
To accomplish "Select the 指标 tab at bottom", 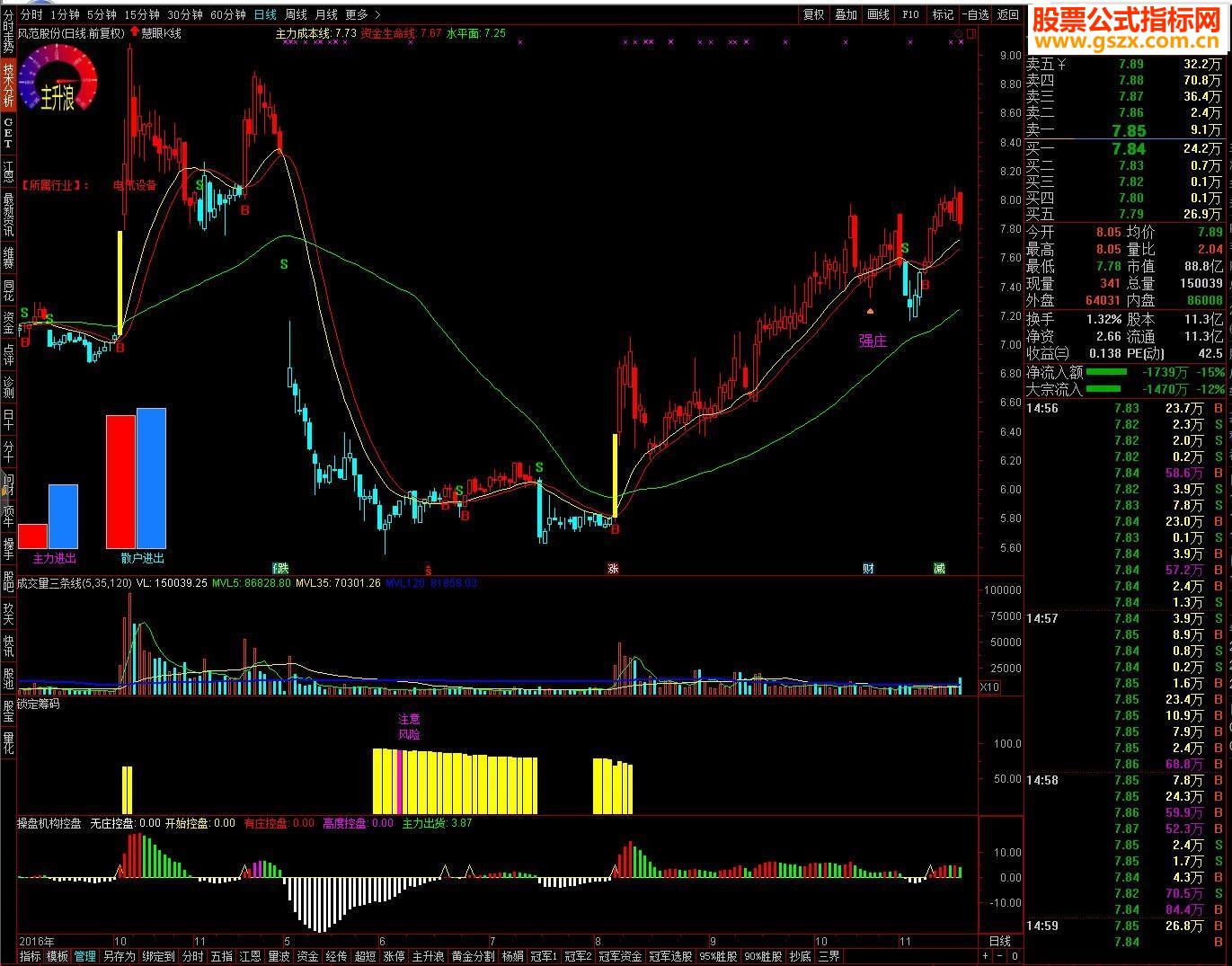I will point(31,956).
